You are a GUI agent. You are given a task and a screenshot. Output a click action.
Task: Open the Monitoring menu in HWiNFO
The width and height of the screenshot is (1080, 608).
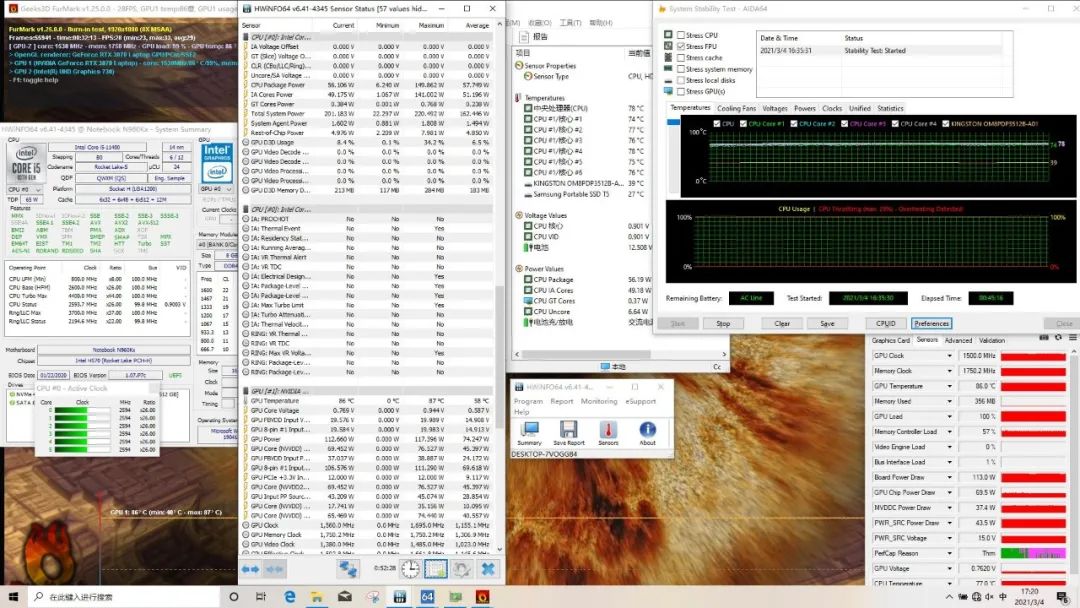[599, 401]
